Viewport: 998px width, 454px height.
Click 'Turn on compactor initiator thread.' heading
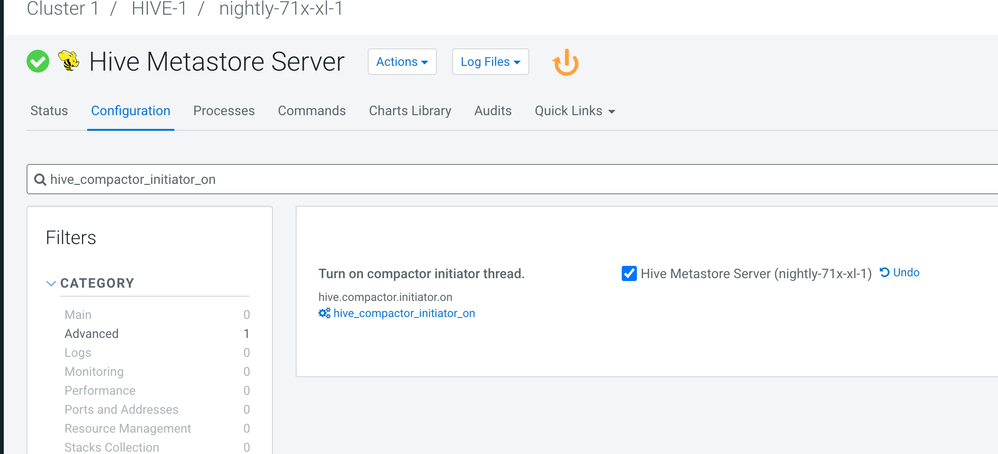click(x=421, y=274)
